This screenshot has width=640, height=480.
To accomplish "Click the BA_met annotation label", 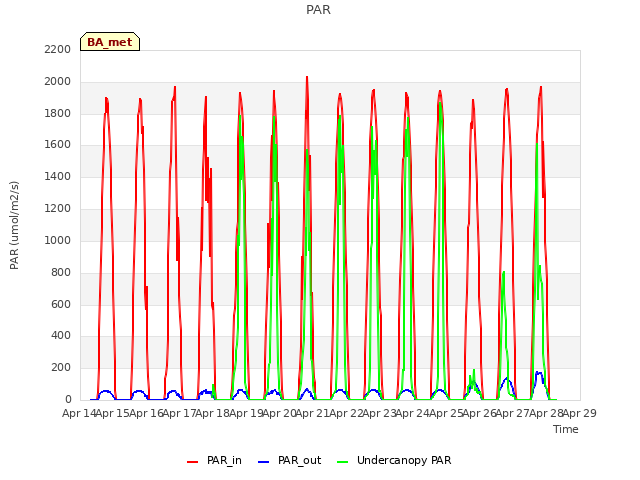I will (110, 42).
